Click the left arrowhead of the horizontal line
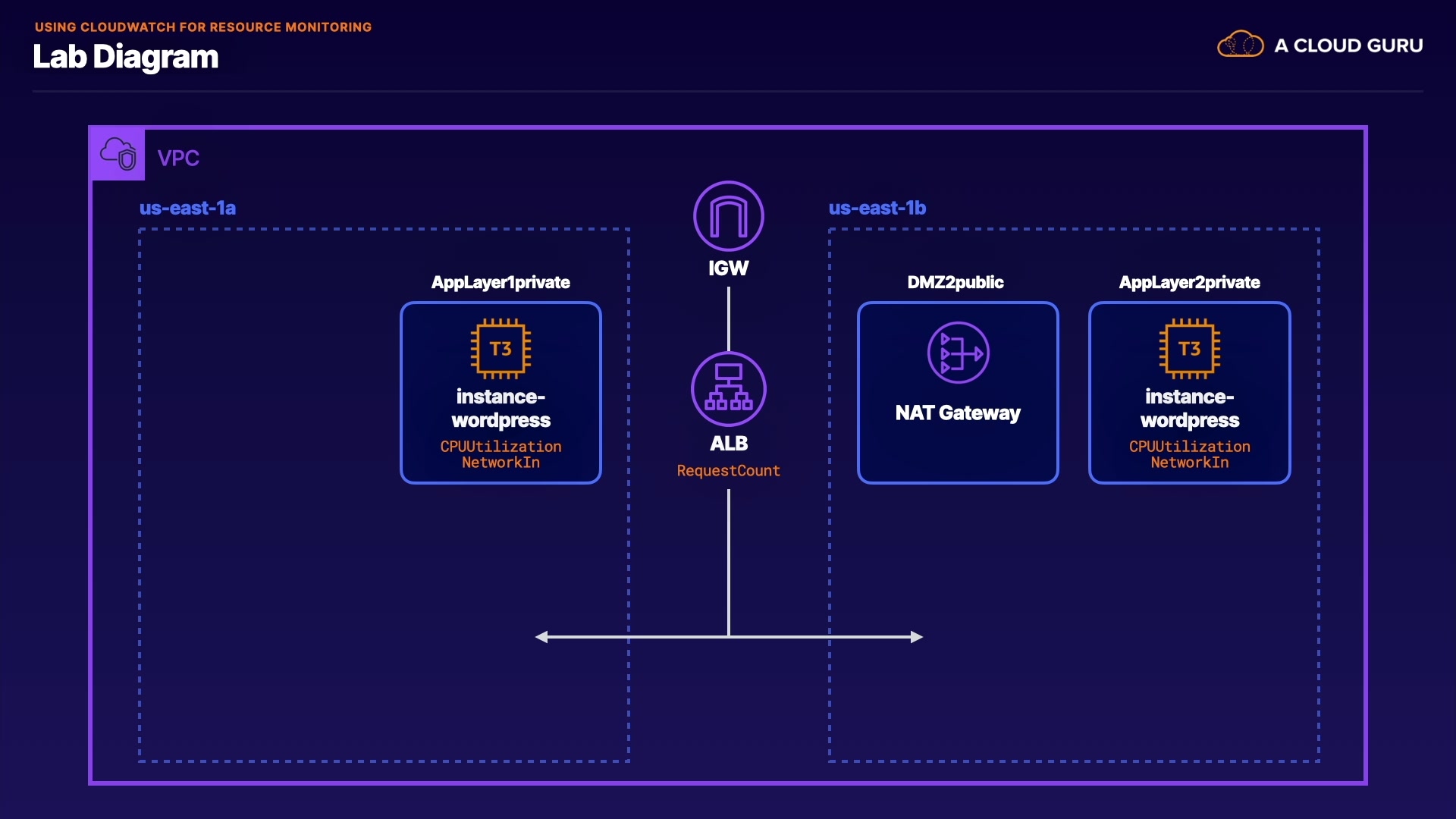 coord(541,637)
